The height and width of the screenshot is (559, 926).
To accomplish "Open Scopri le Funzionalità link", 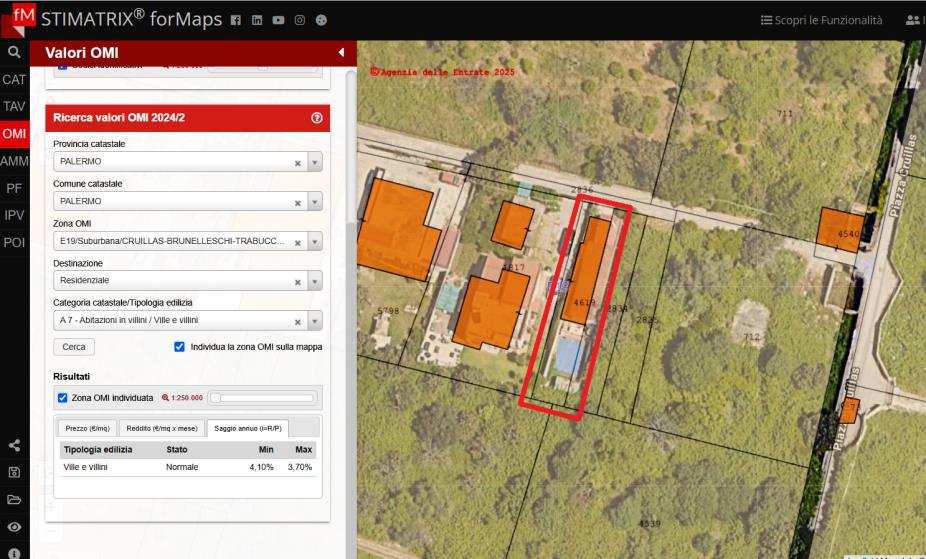I will (x=822, y=20).
